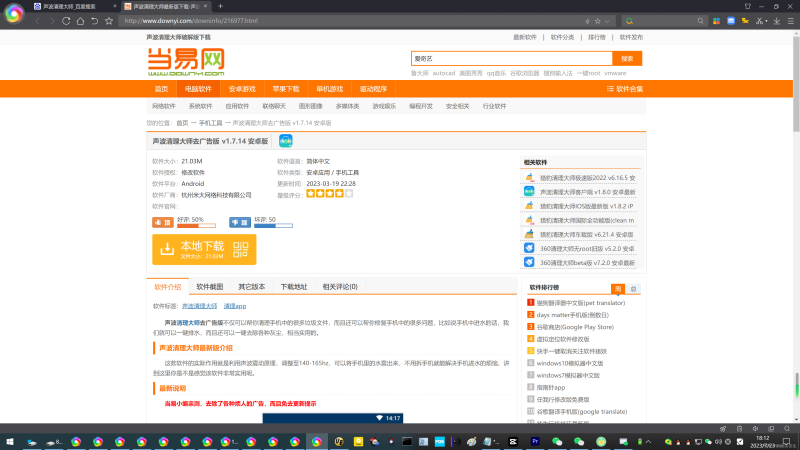Select the 总 ranking tab beside 周
This screenshot has width=800, height=450.
tap(633, 289)
